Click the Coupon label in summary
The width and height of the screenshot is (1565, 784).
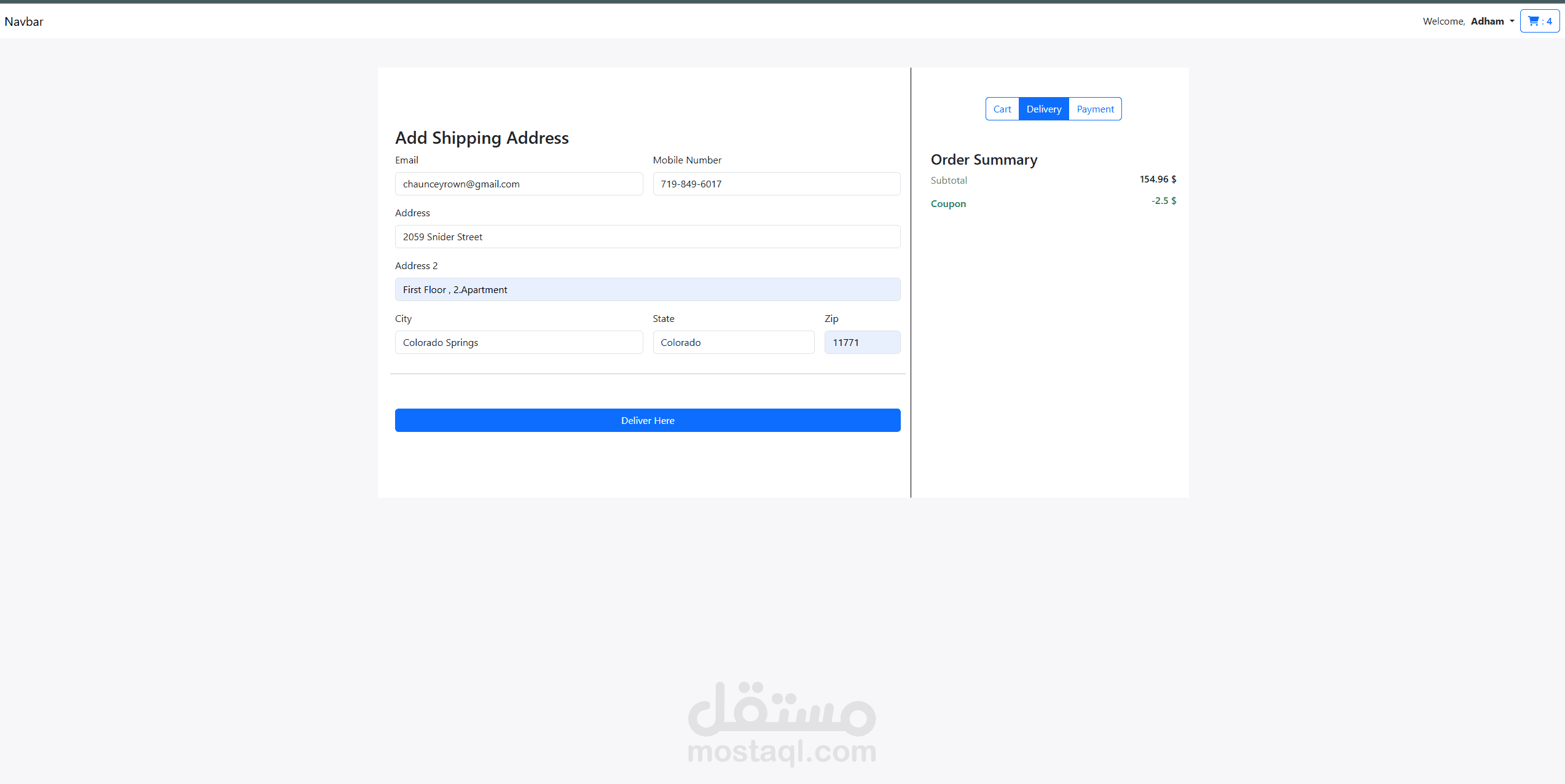[948, 203]
